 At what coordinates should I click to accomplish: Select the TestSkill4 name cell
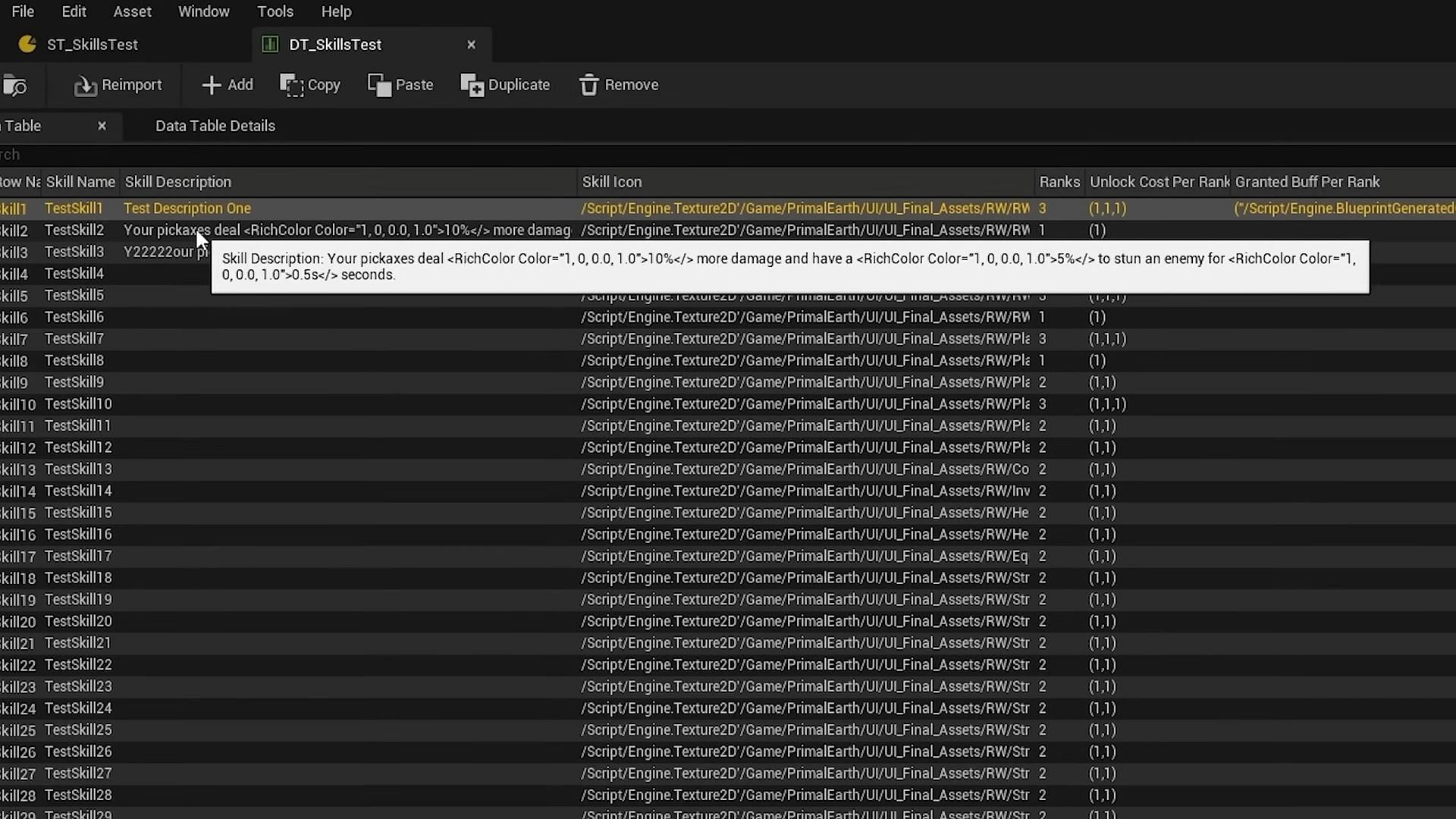pos(74,274)
